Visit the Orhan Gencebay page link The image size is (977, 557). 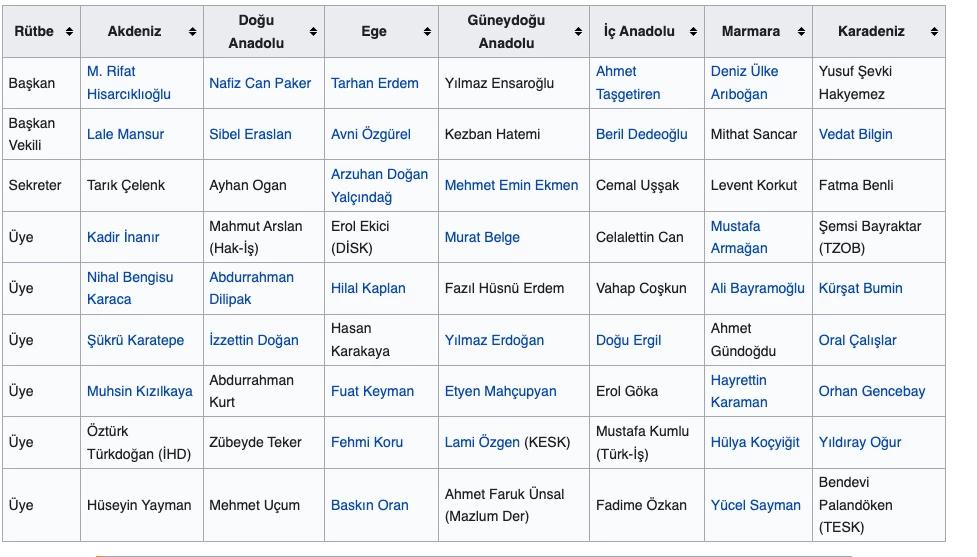[872, 391]
